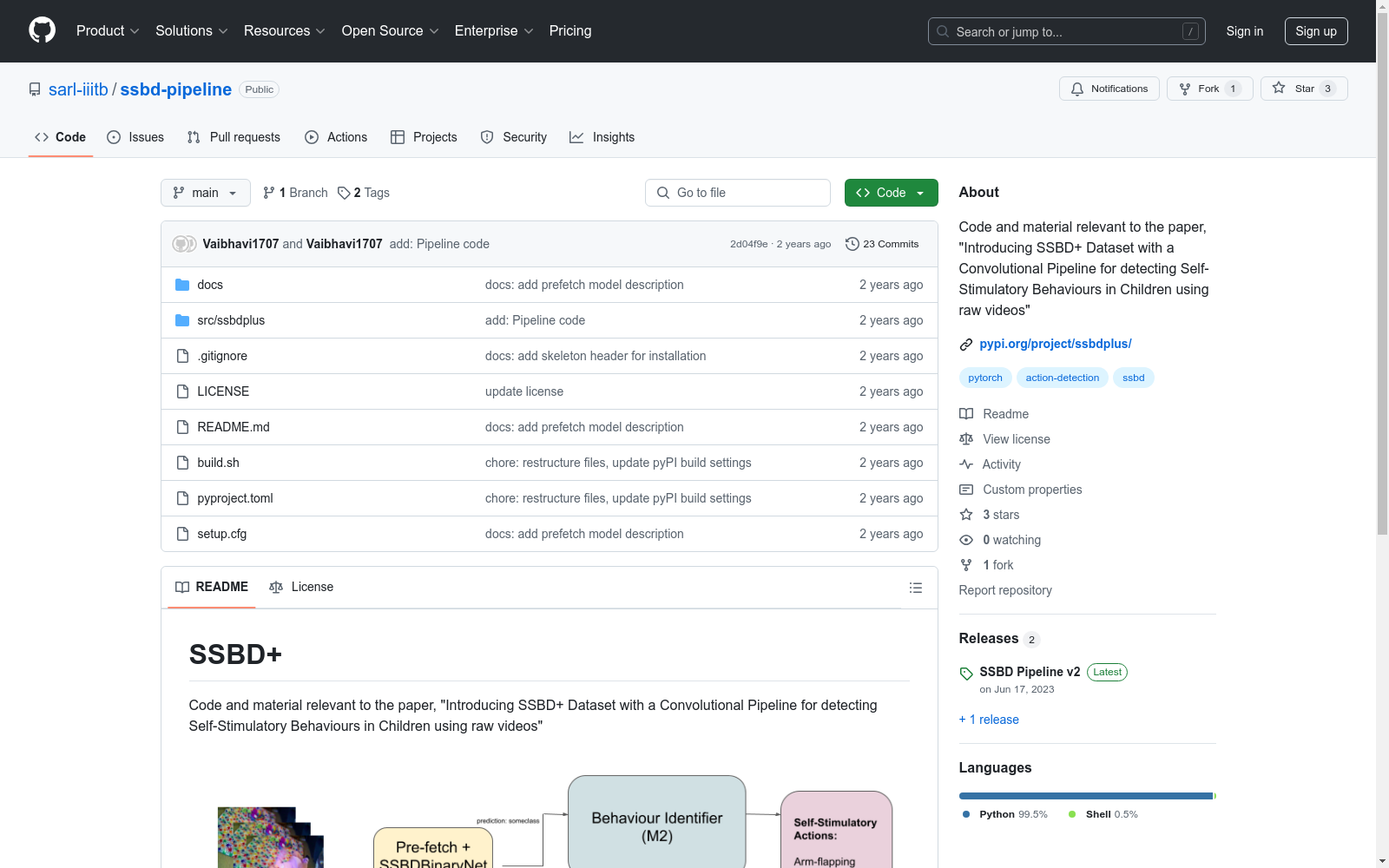Click the commit history clock icon

(x=852, y=244)
